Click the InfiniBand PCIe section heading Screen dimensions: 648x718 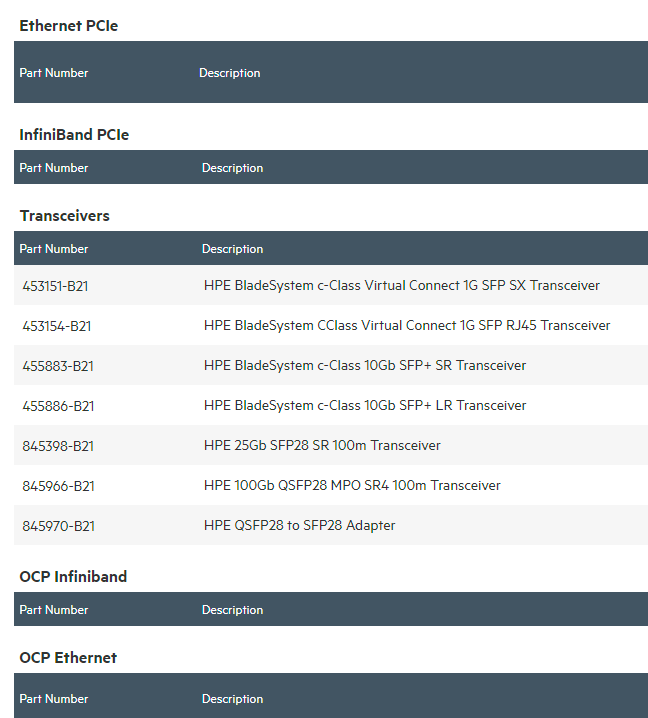point(74,135)
